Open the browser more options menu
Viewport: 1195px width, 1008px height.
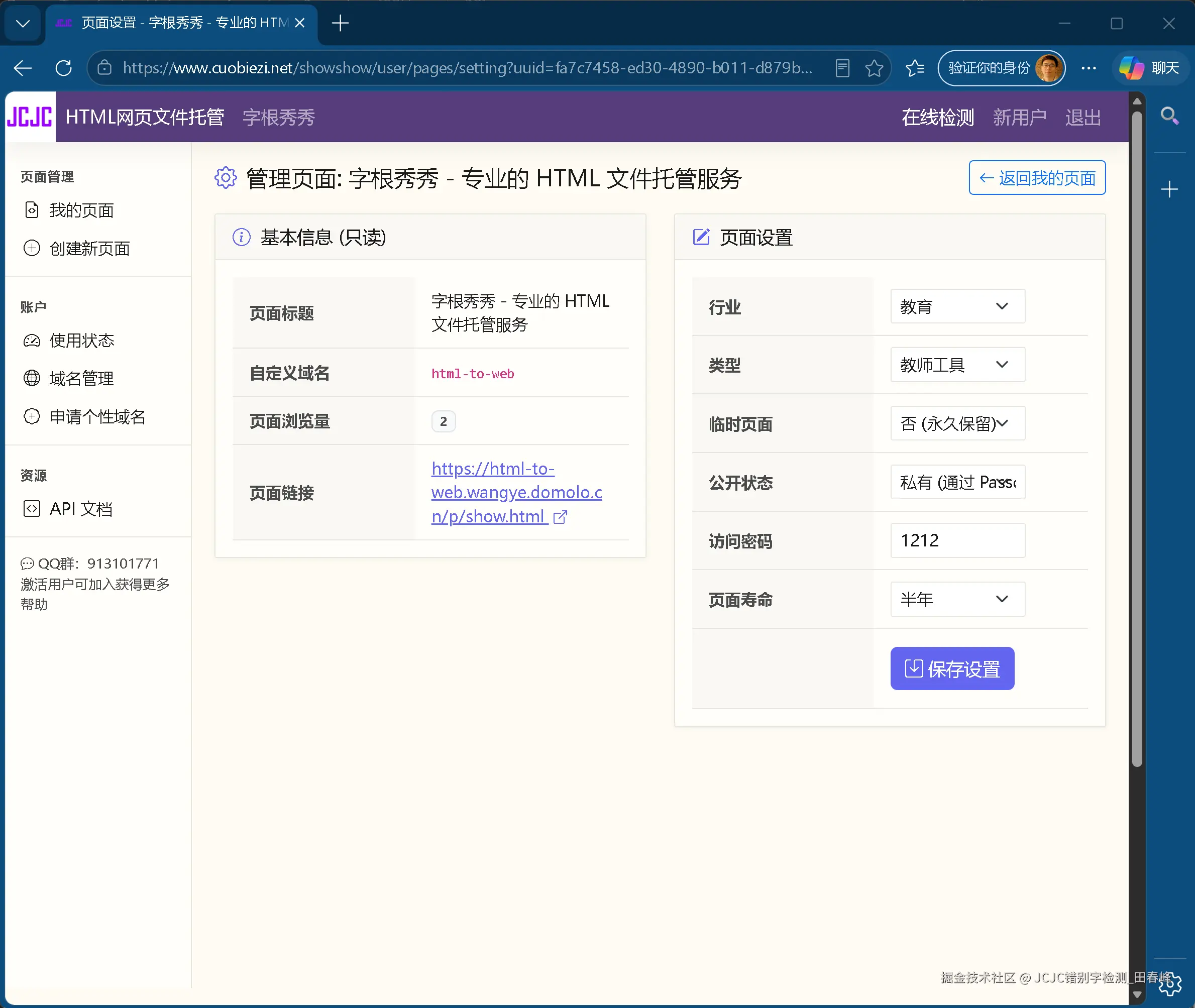point(1089,68)
